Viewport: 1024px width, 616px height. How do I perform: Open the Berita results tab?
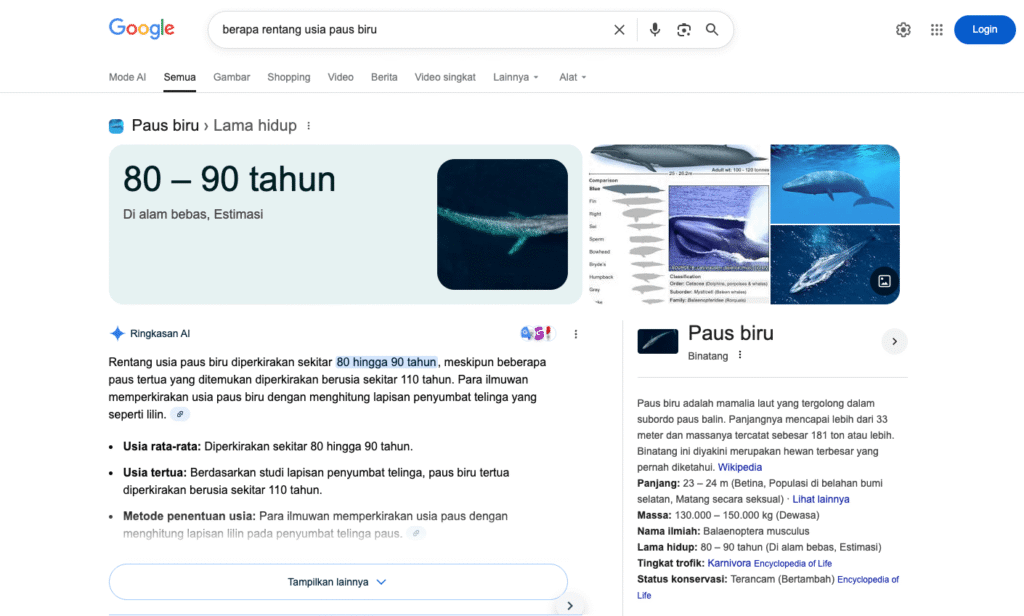pyautogui.click(x=384, y=76)
